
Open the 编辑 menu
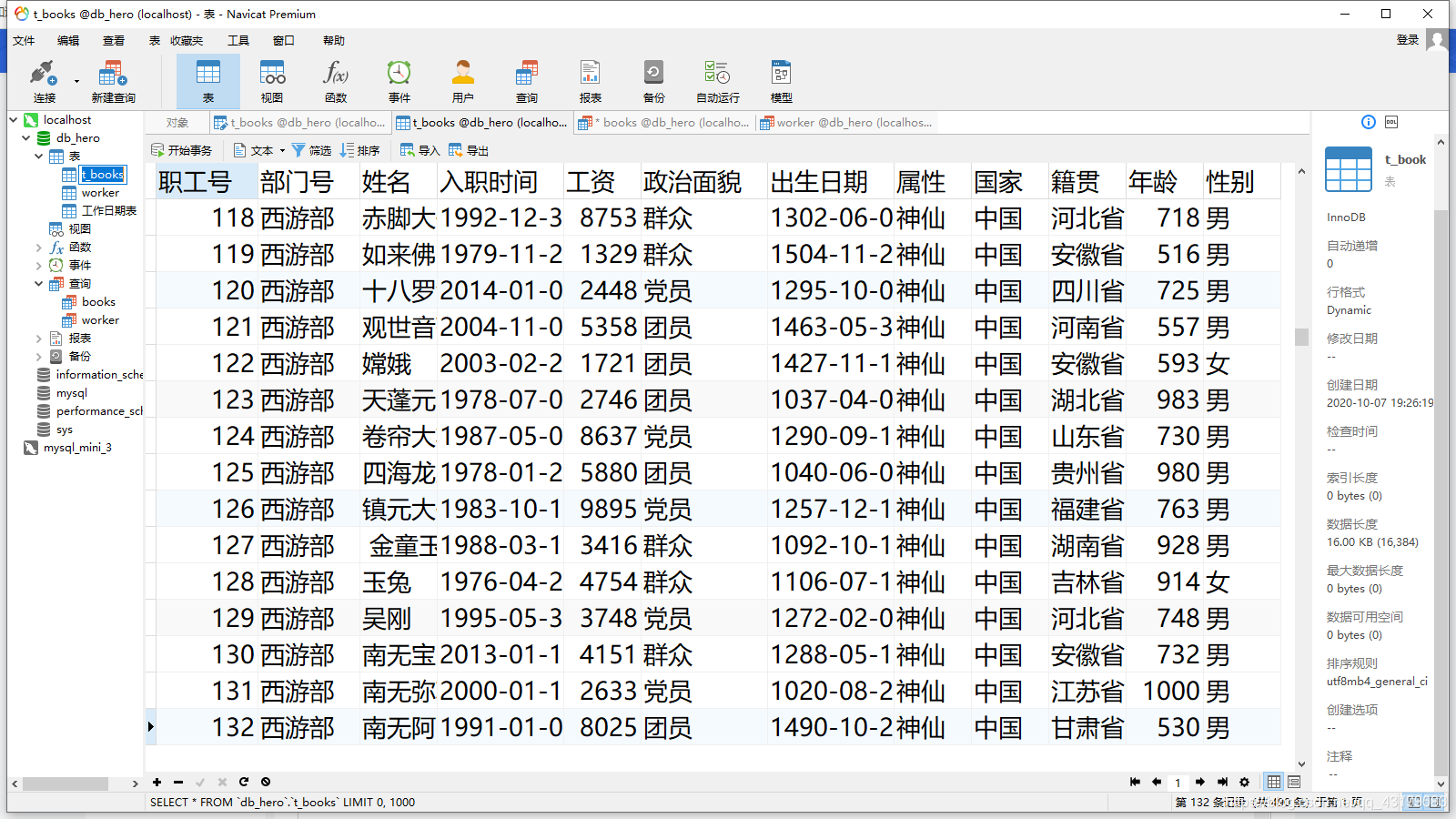click(x=68, y=40)
